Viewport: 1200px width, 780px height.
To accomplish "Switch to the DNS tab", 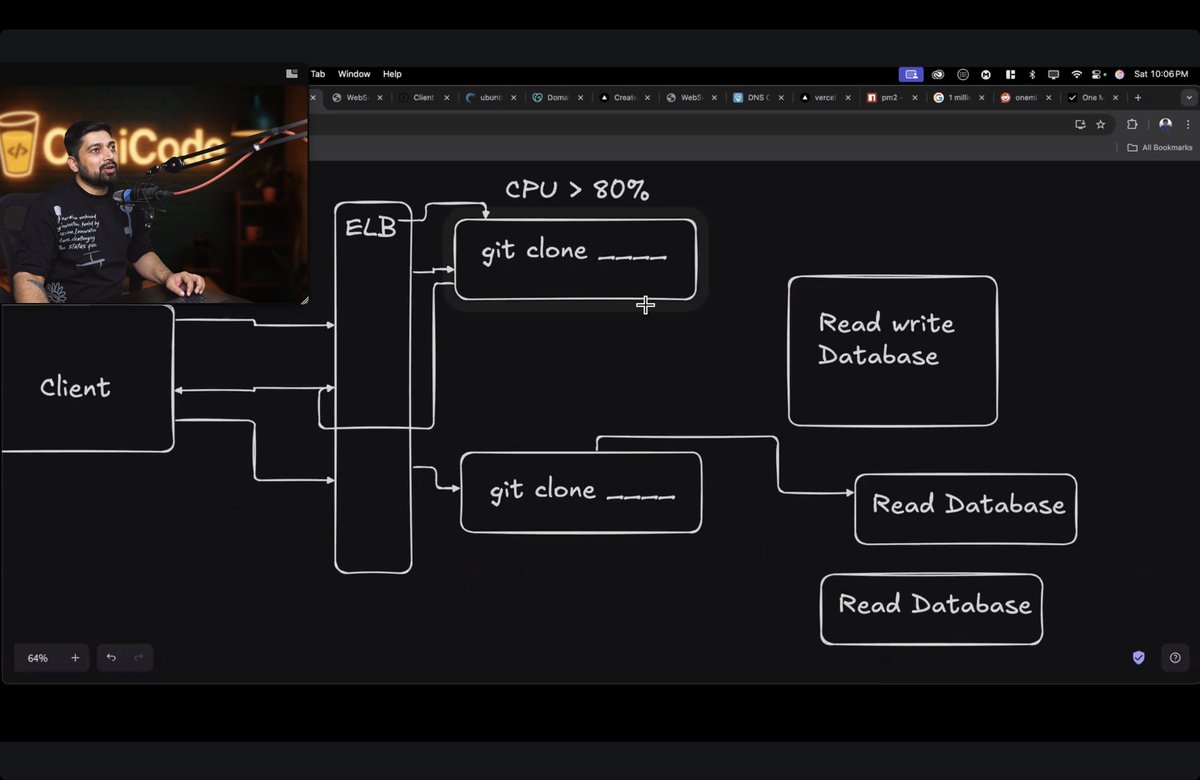I will click(755, 97).
